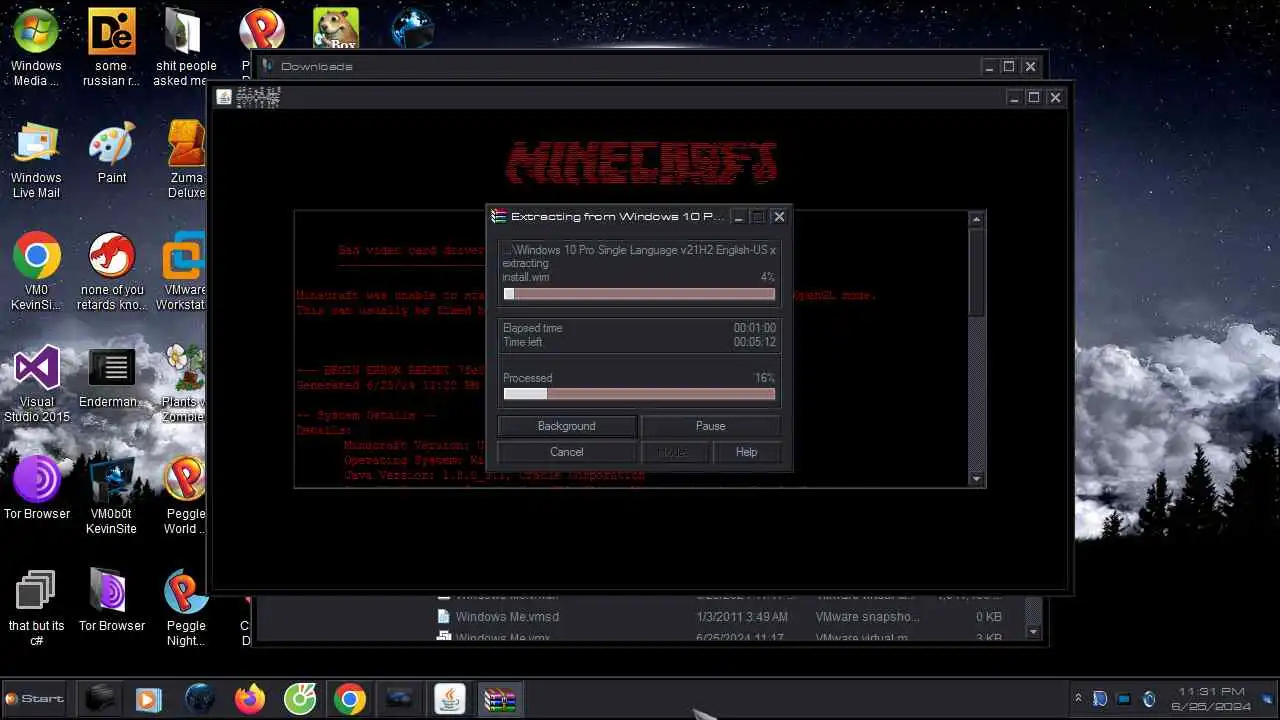Switch to Java Minecraft taskbar item

pyautogui.click(x=450, y=699)
